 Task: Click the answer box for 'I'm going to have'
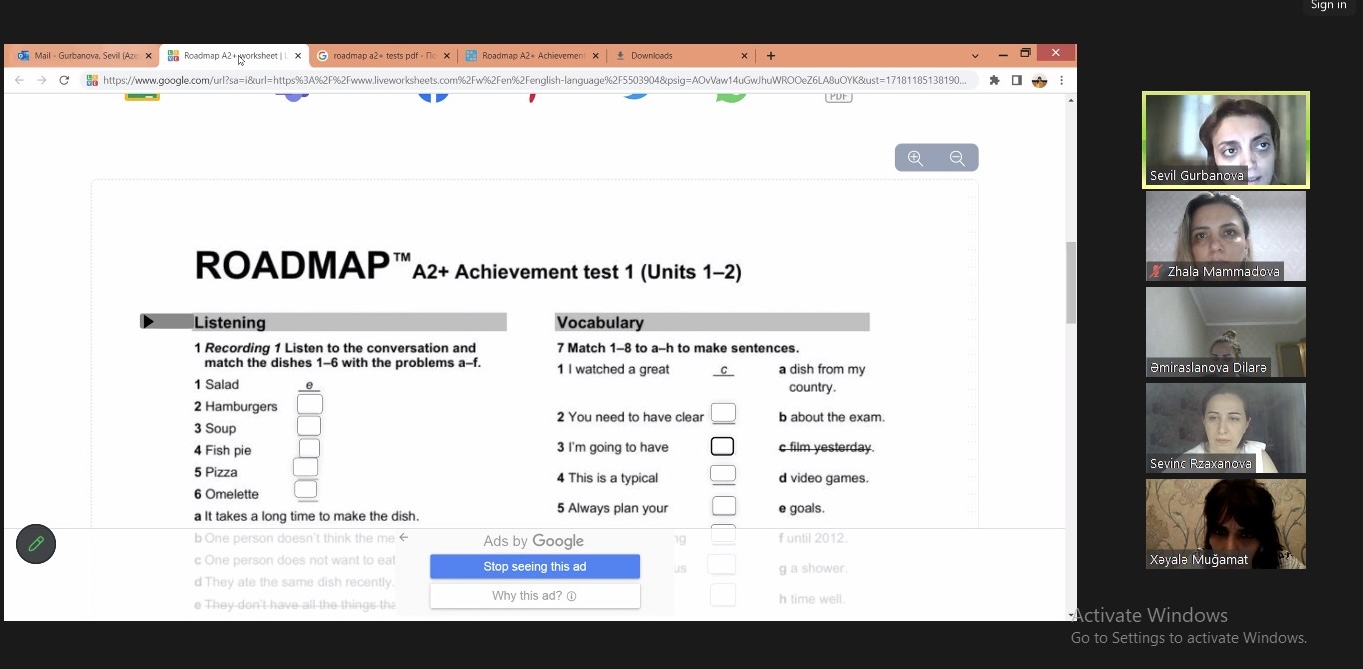click(722, 447)
